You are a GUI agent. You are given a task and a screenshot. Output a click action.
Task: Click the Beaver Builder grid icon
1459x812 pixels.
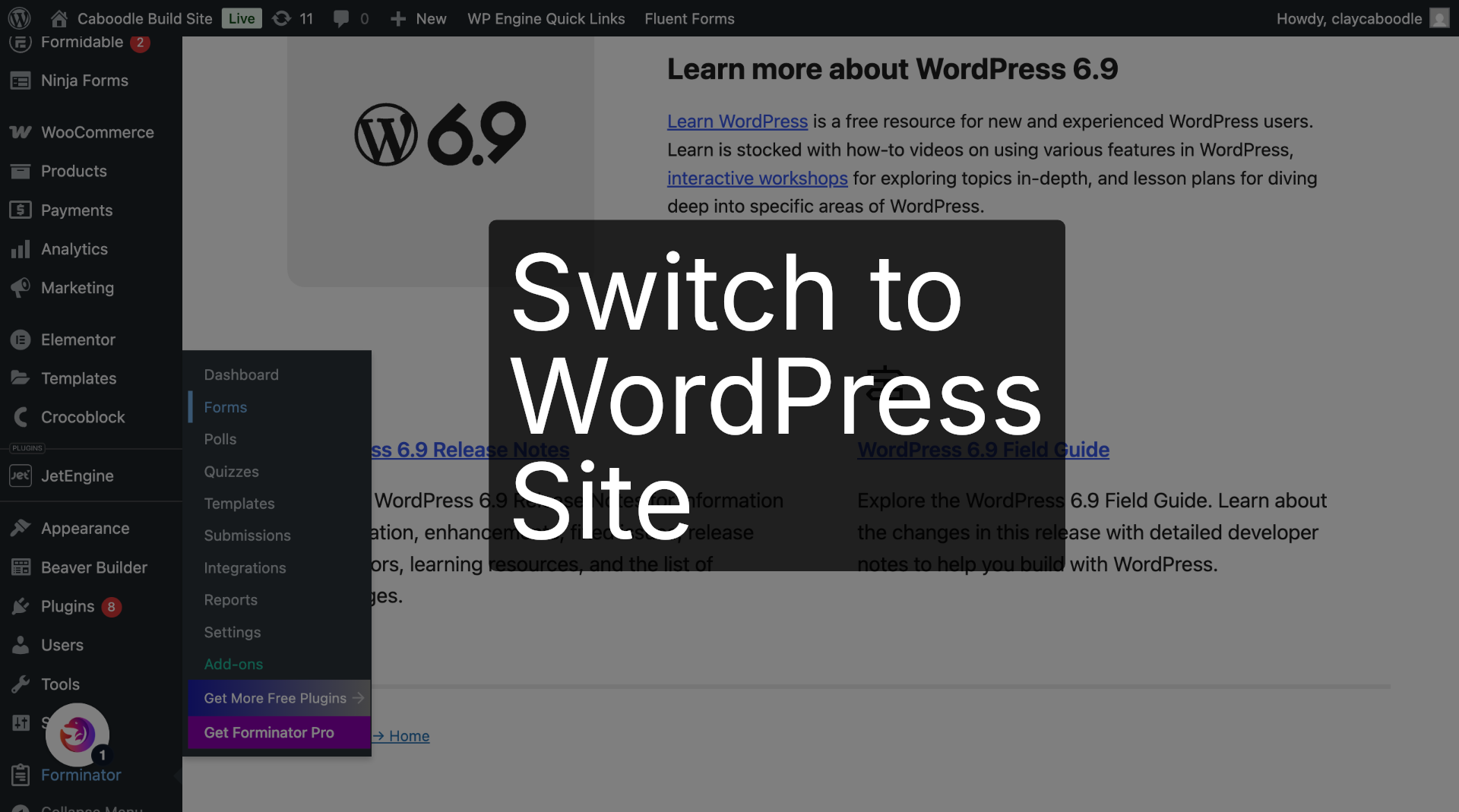21,567
